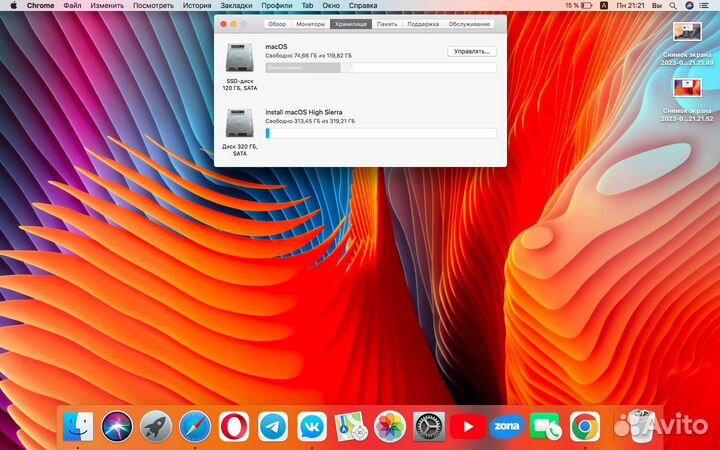This screenshot has width=720, height=450.
Task: Select the Хранилище tab
Action: coord(351,24)
